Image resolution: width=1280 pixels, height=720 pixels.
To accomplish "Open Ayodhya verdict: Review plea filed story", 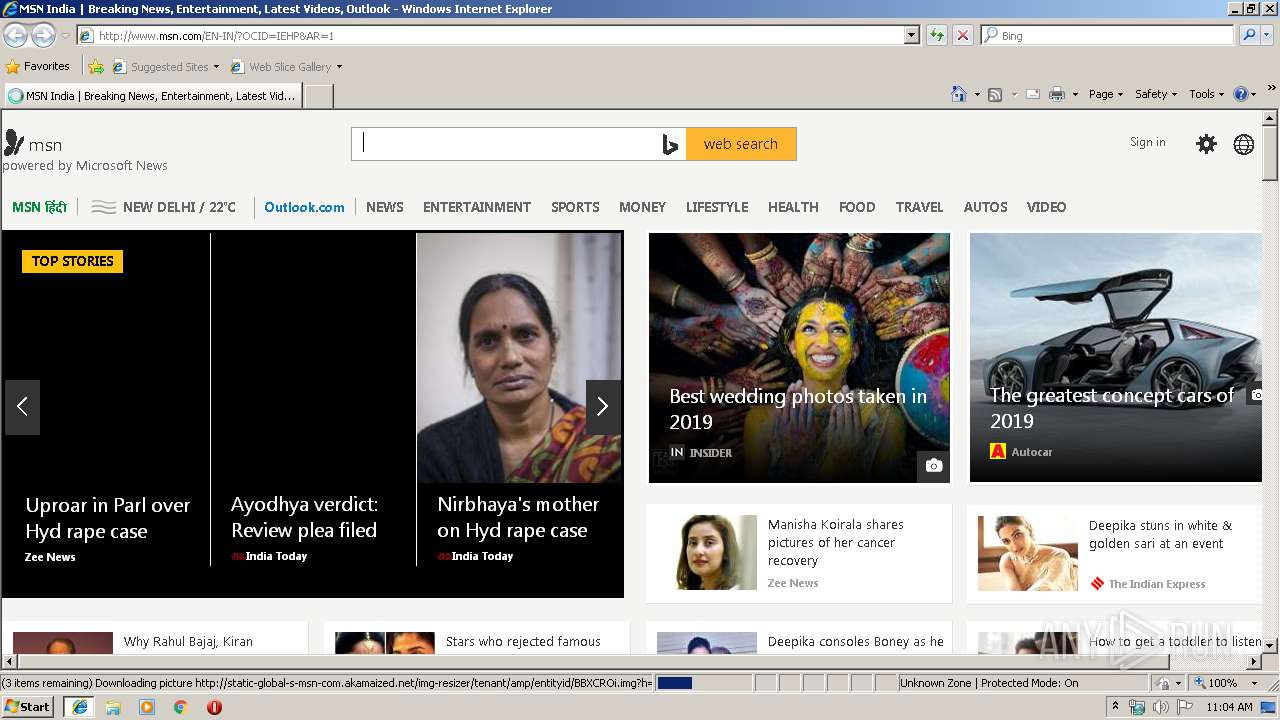I will [x=304, y=517].
